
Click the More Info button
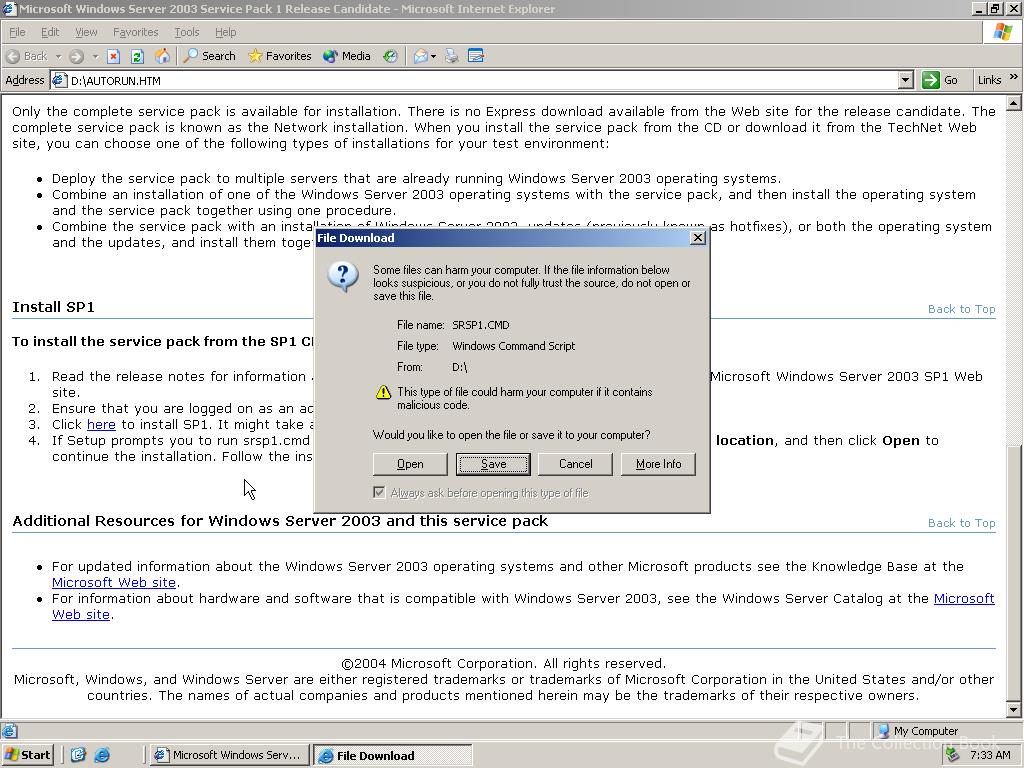[x=658, y=464]
